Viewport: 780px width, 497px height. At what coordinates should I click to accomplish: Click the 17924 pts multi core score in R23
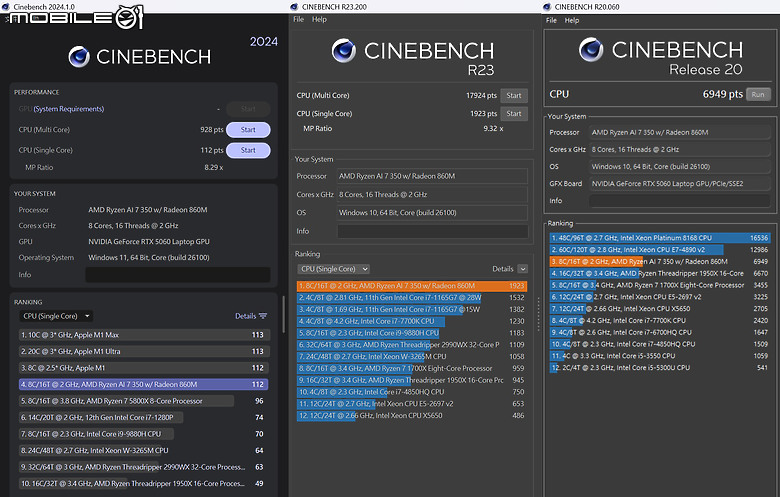pos(482,96)
